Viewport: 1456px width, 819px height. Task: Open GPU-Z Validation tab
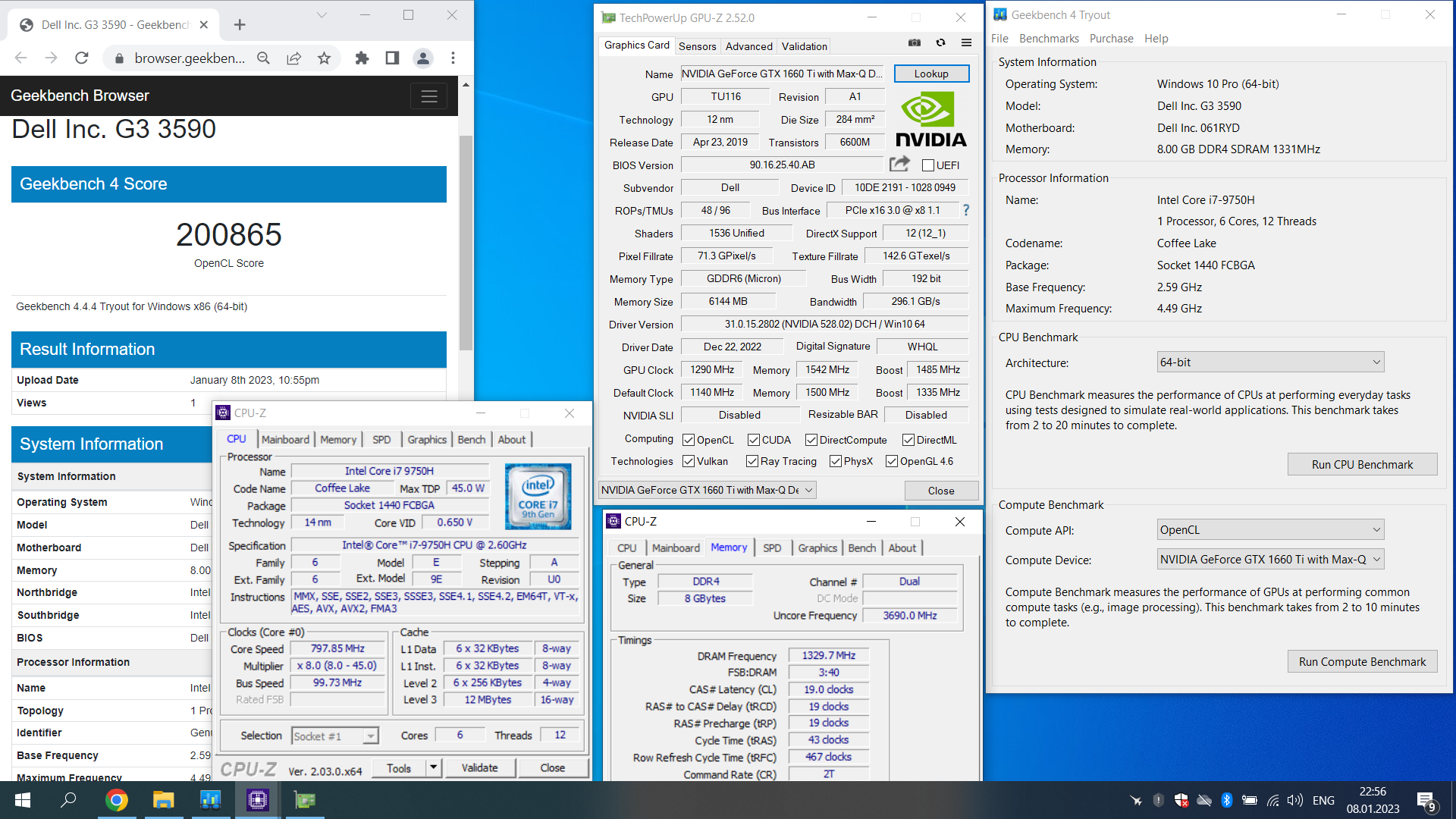(804, 46)
